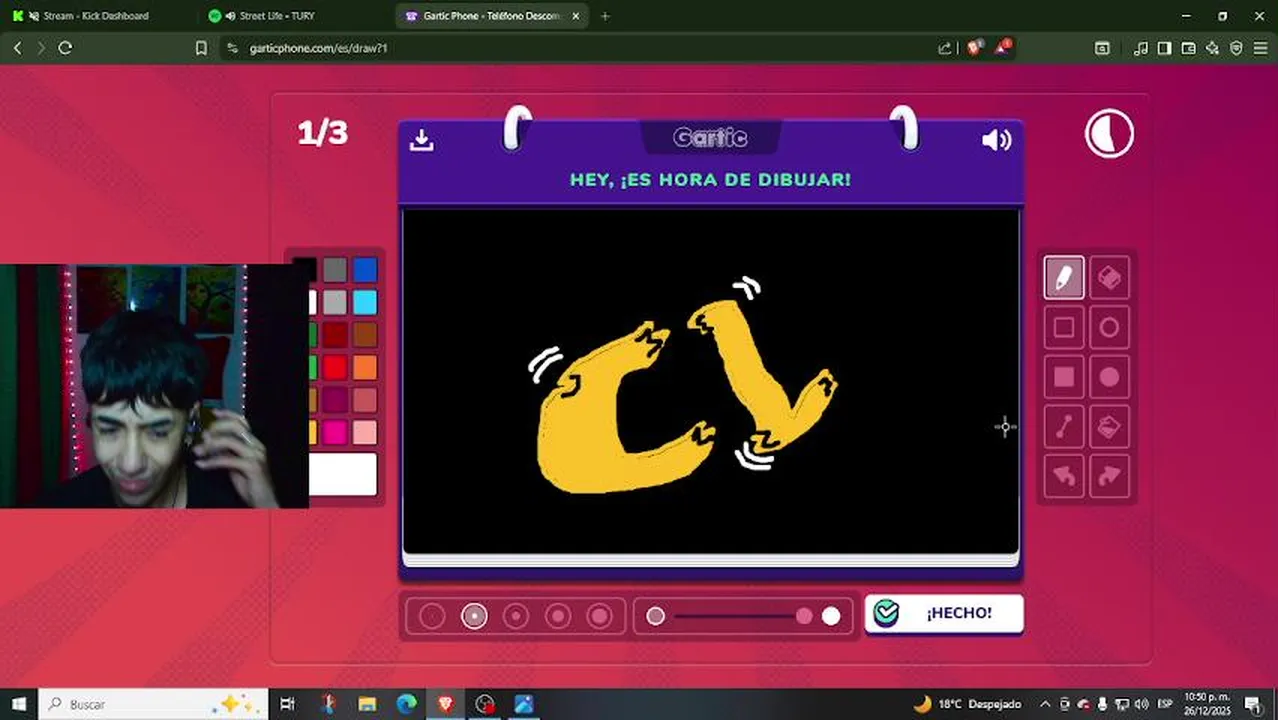Pick the hot pink color swatch

click(x=335, y=432)
